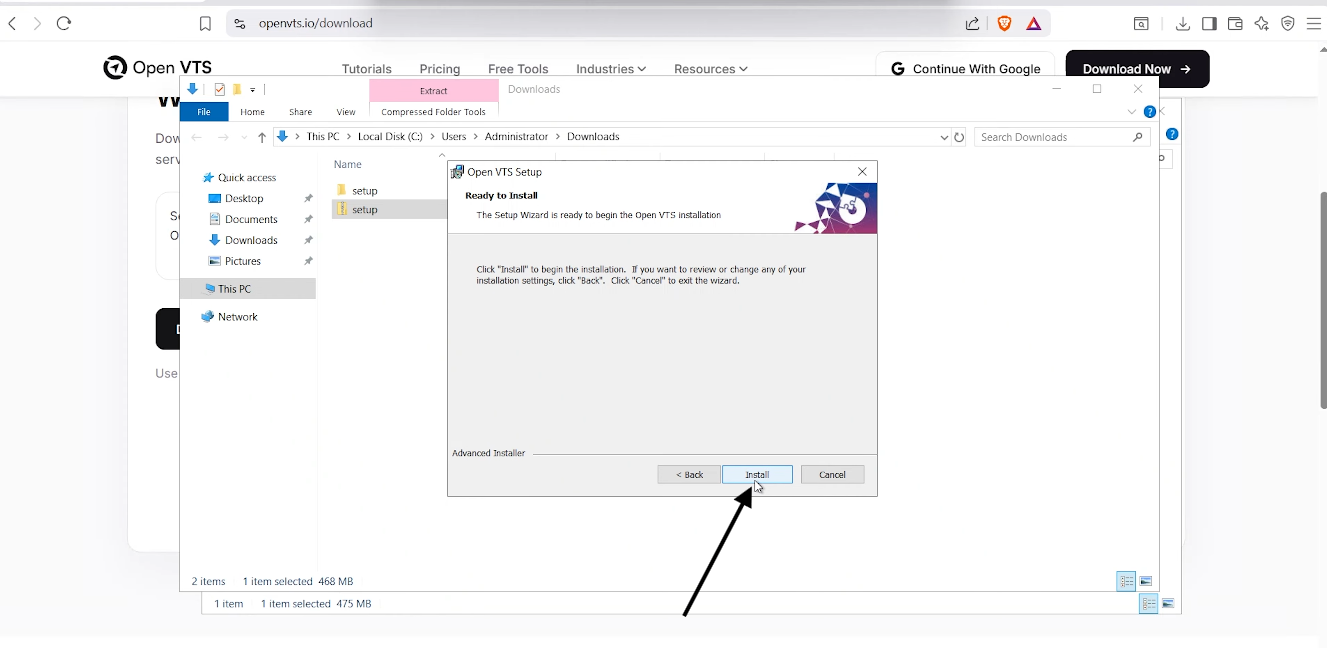Open the Brave Wallet icon
1327x648 pixels.
point(1235,23)
